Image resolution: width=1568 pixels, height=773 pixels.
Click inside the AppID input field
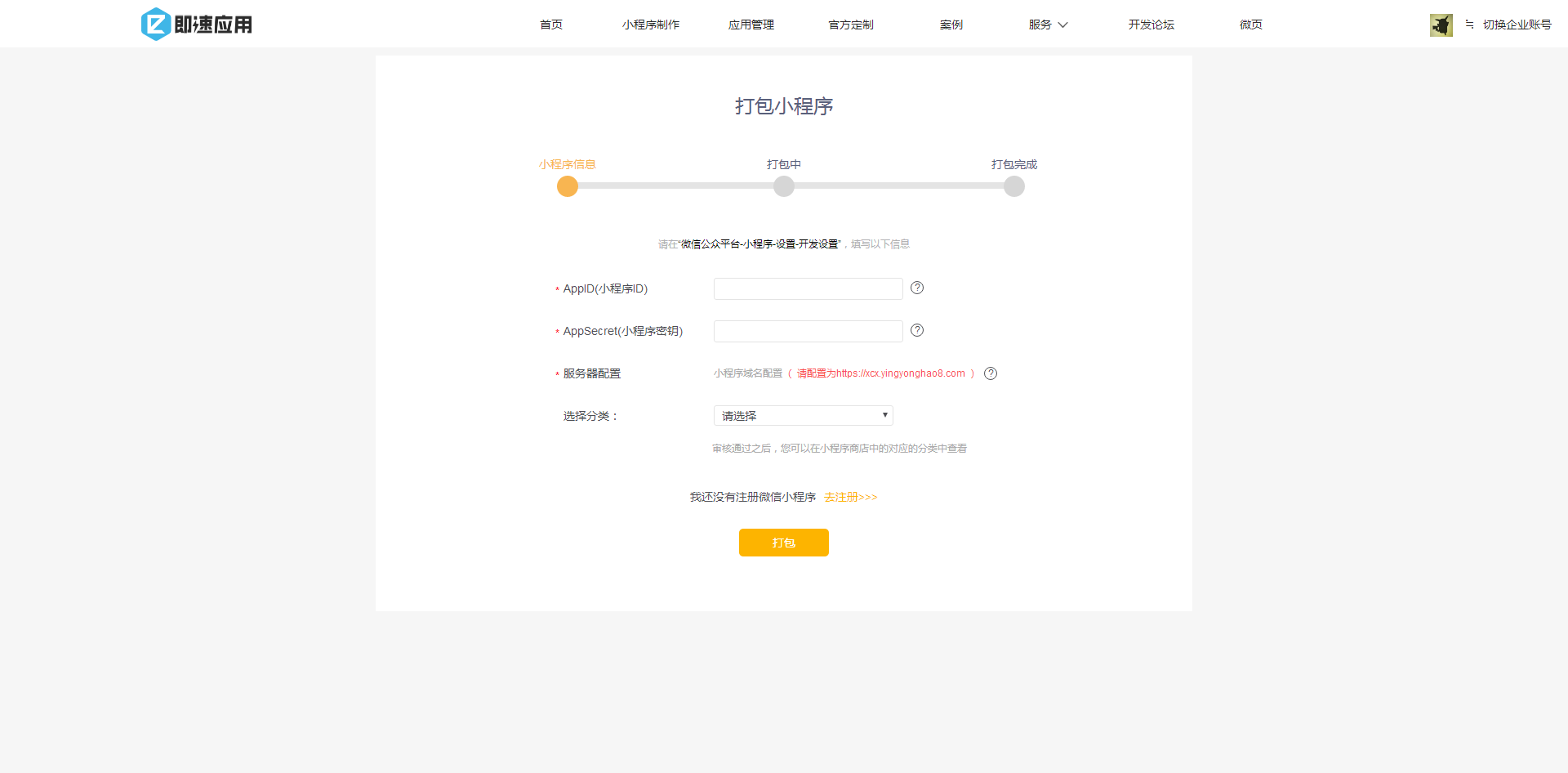tap(807, 288)
